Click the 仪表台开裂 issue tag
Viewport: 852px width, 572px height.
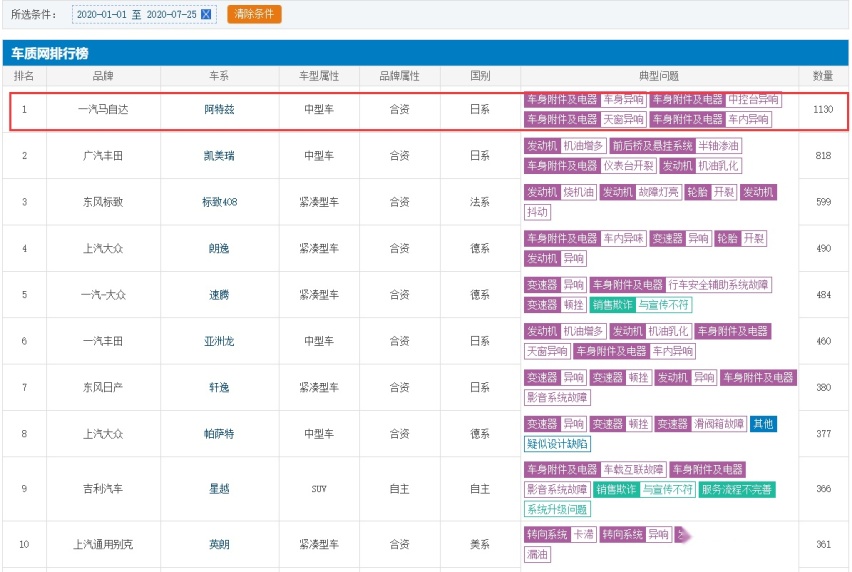pyautogui.click(x=628, y=166)
